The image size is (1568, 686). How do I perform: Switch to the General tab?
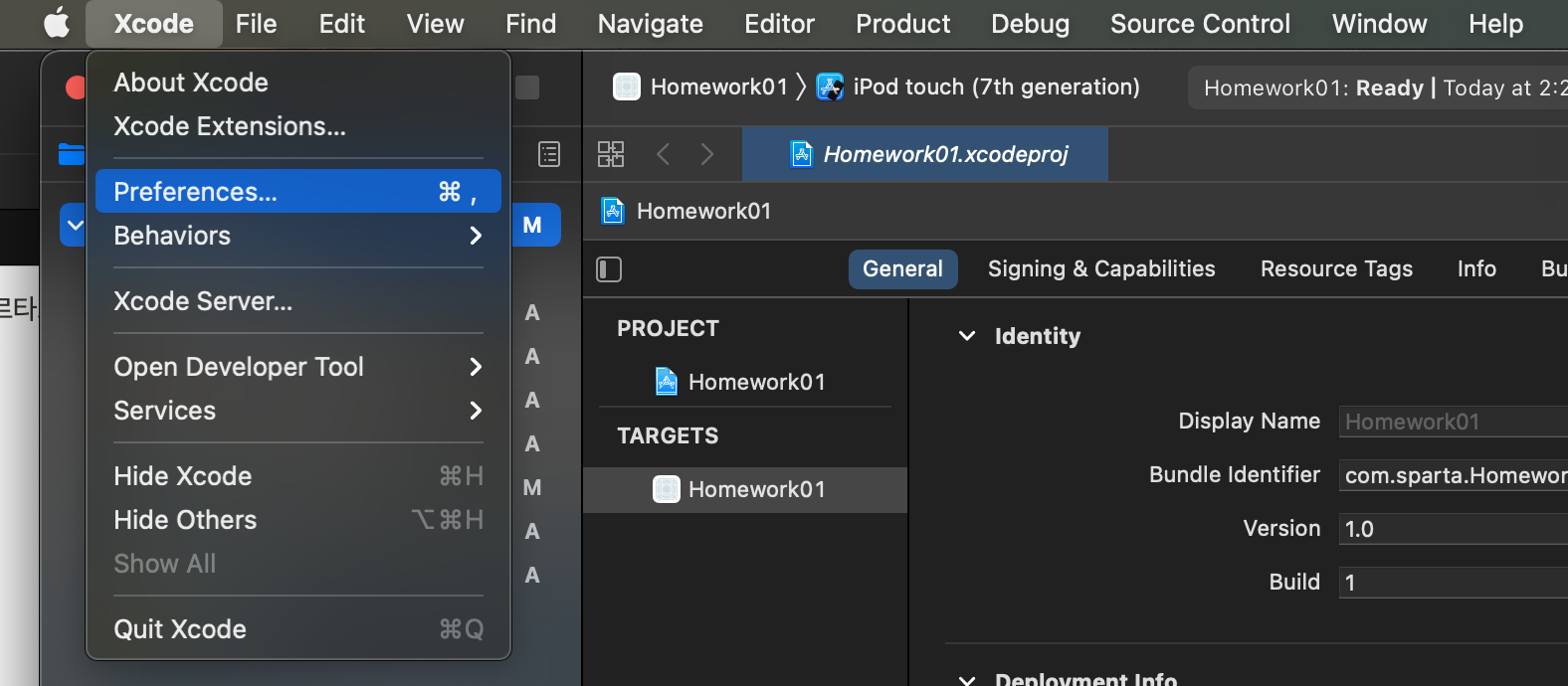(902, 269)
